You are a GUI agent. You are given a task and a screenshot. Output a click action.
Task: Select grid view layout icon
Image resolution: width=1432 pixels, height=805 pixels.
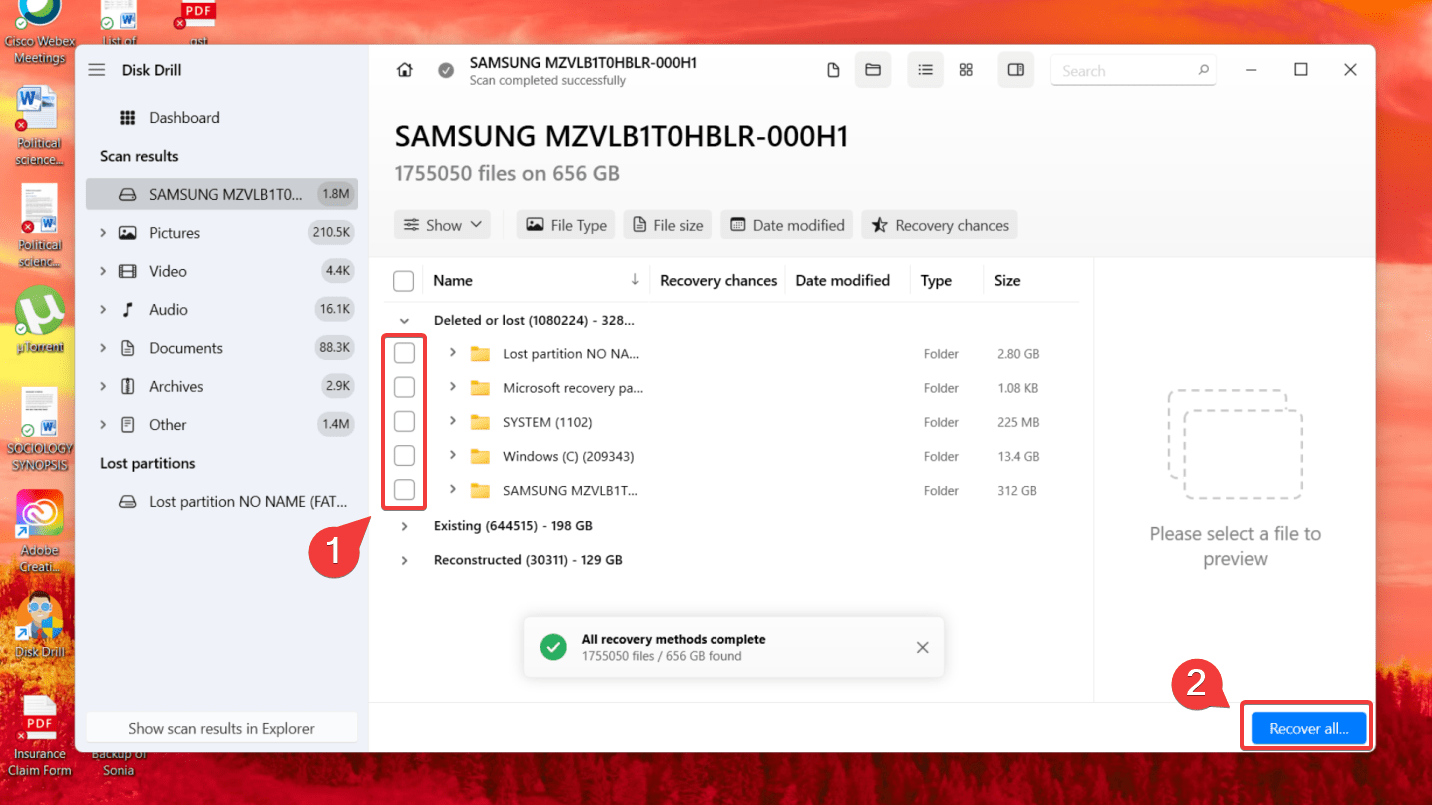[x=966, y=70]
